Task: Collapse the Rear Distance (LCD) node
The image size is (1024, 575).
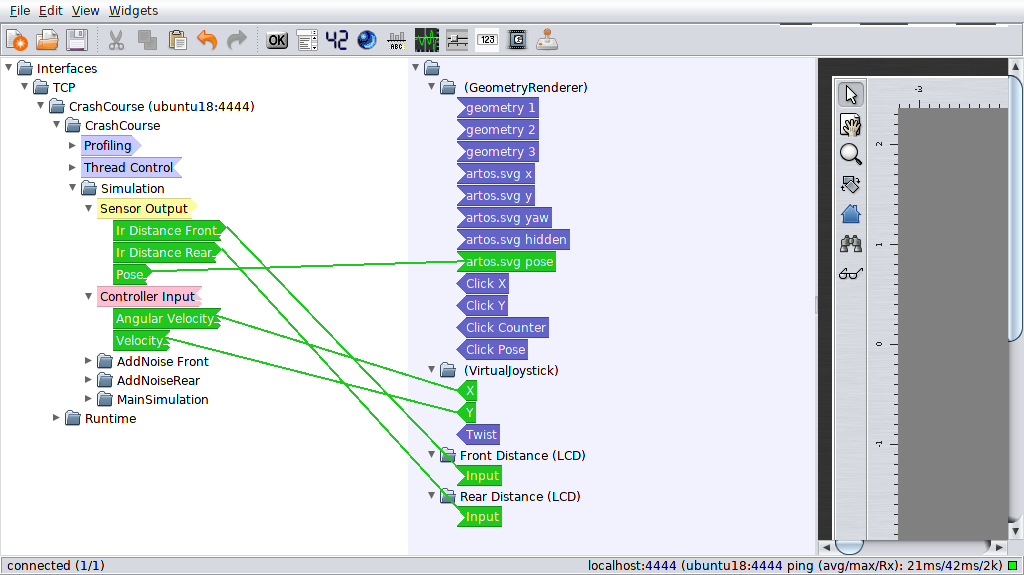Action: (432, 495)
